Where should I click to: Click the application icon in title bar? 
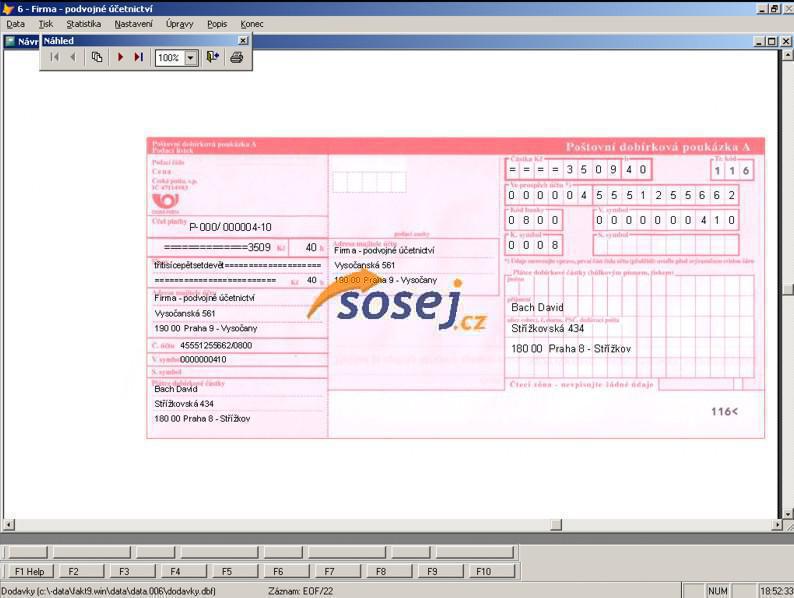pos(8,9)
